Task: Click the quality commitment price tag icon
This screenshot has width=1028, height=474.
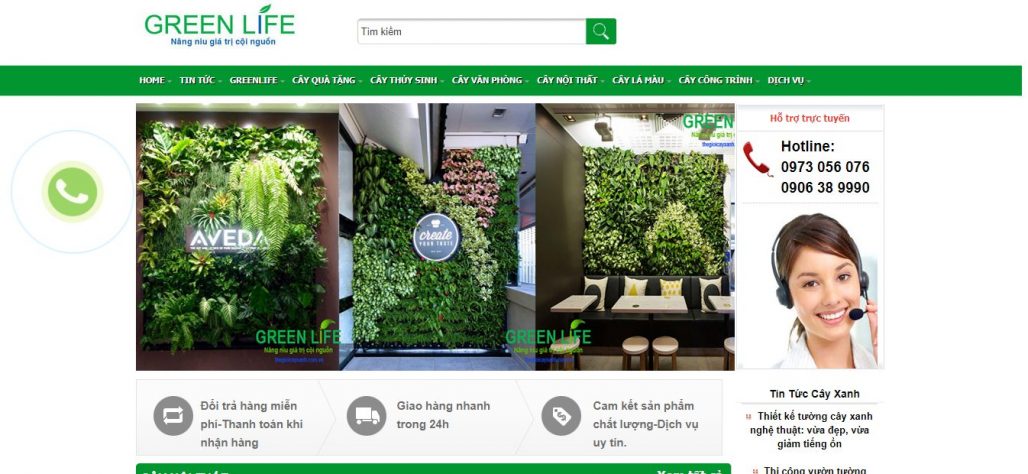Action: click(x=561, y=416)
